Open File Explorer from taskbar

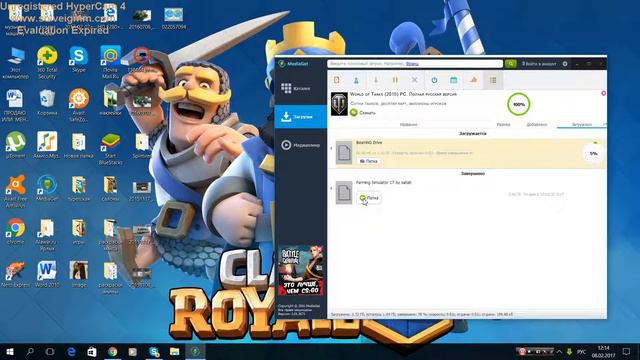click(174, 351)
